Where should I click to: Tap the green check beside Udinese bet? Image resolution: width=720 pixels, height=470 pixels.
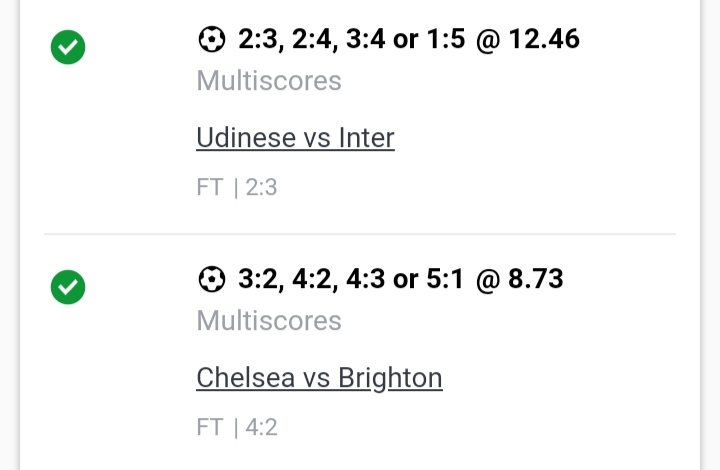(x=68, y=47)
